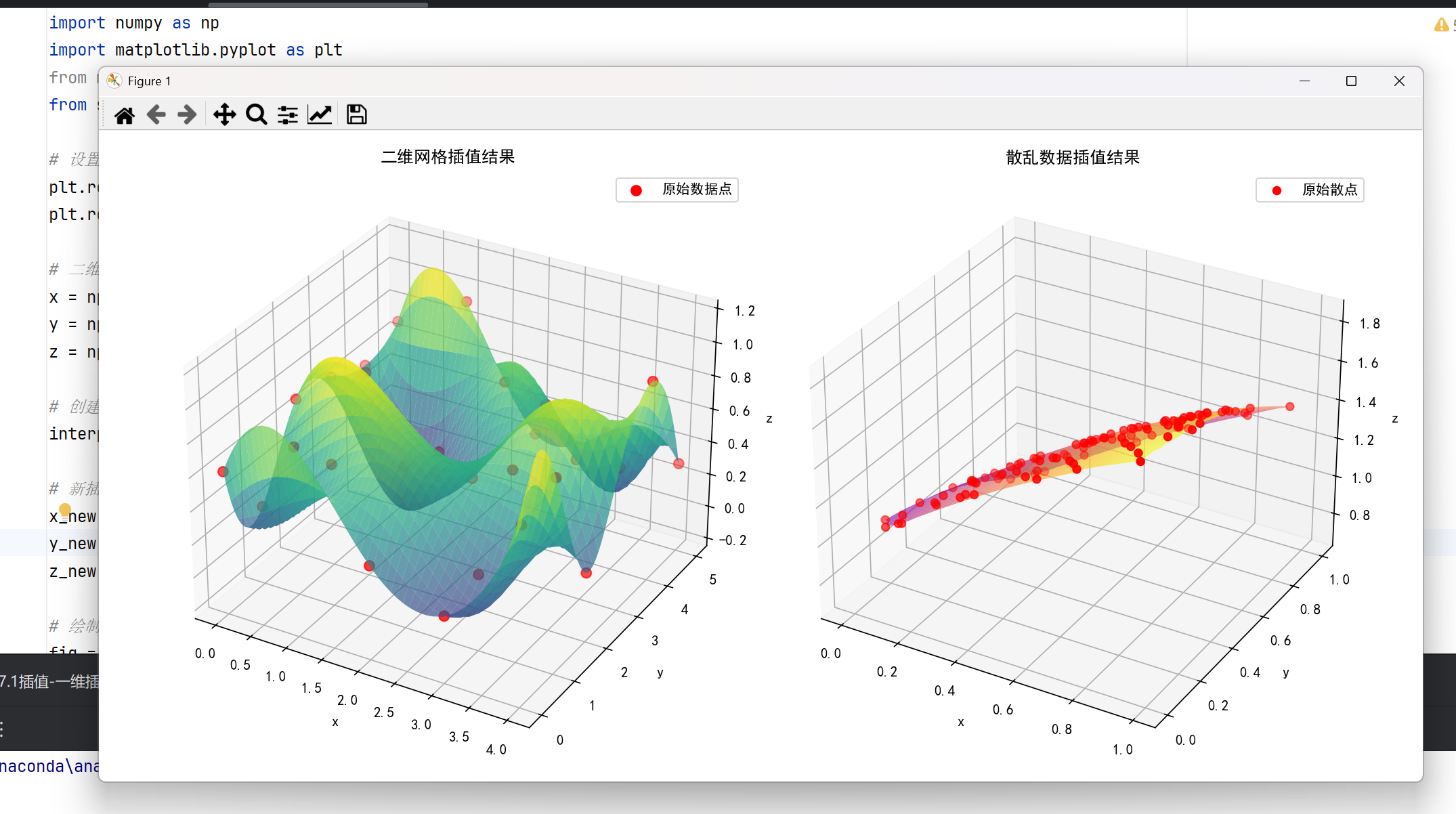Click the matplotlib icon in the Figure 1 title bar
1456x814 pixels.
coord(114,81)
